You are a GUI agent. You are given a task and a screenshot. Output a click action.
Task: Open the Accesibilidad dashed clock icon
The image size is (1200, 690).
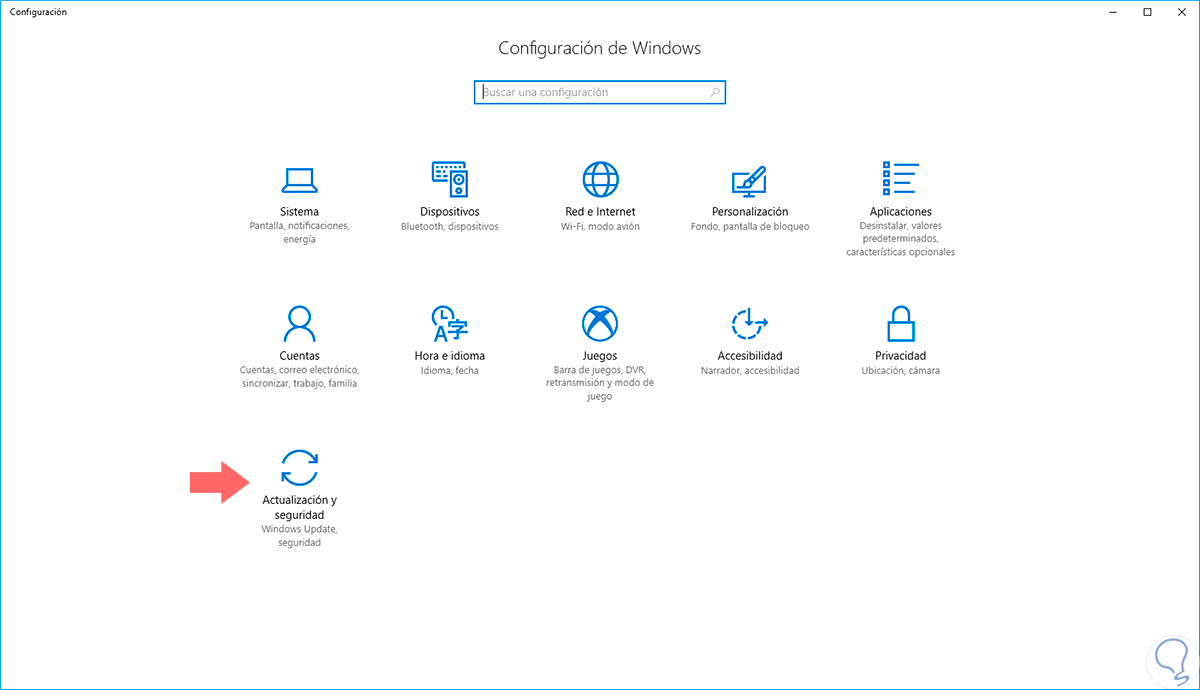[x=750, y=323]
